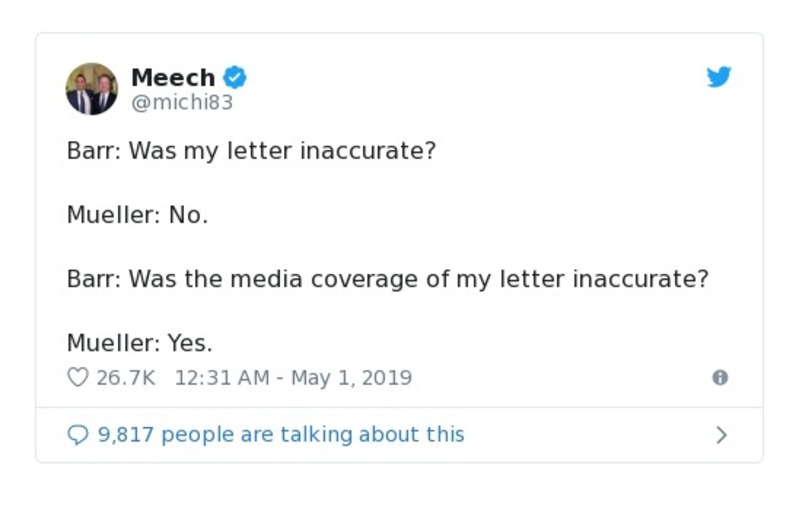Expand the conversation with the right chevron

[721, 435]
